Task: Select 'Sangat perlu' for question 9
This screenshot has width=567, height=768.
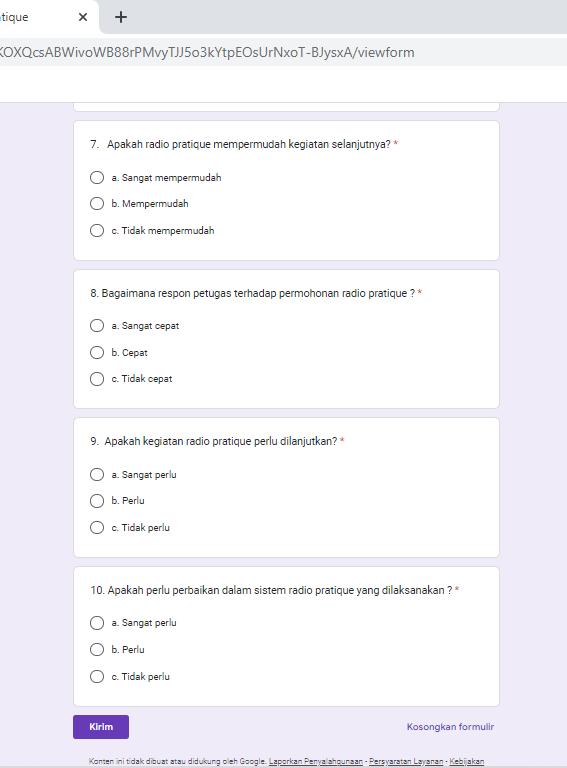Action: 97,475
